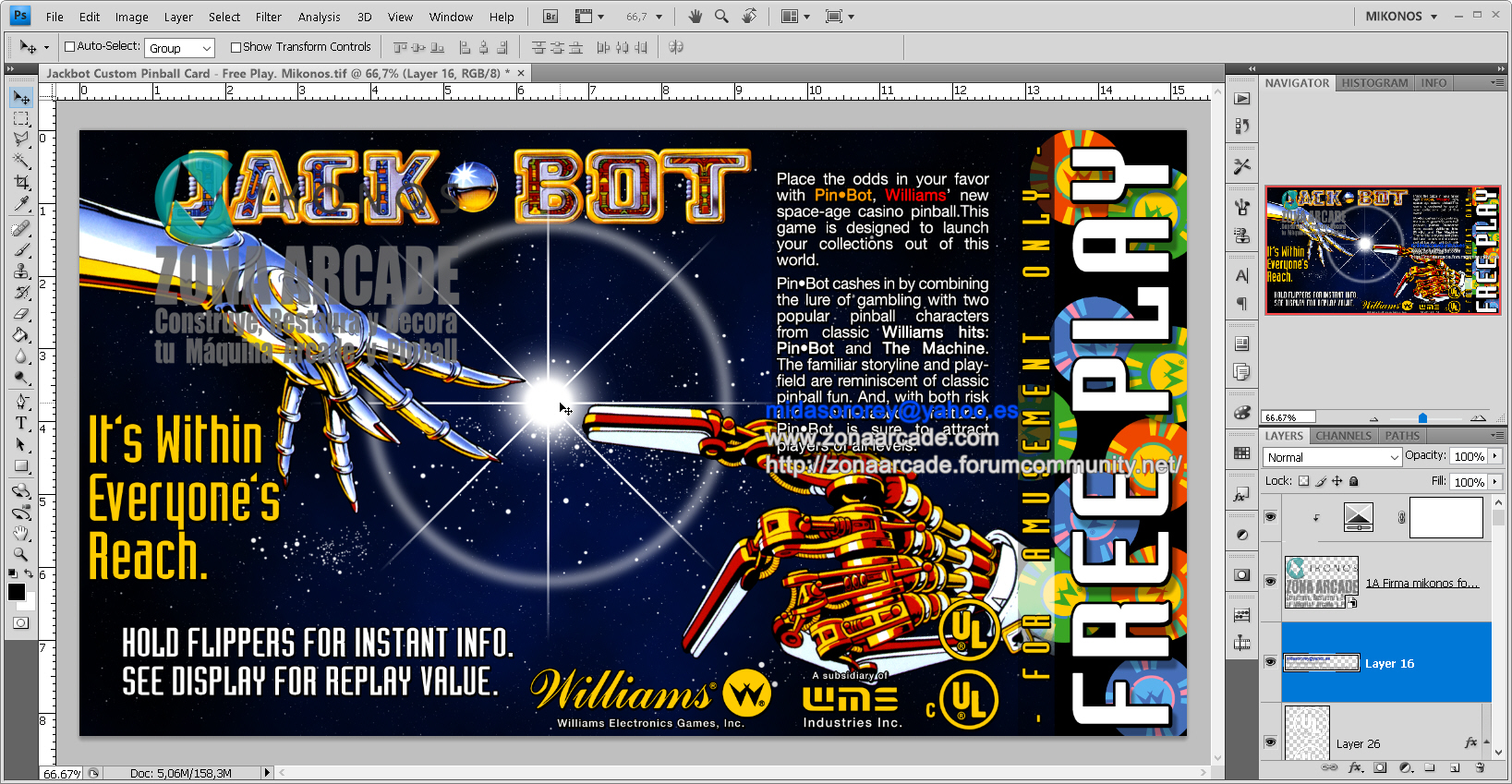Select the Pen tool
The image size is (1512, 784).
pyautogui.click(x=21, y=402)
